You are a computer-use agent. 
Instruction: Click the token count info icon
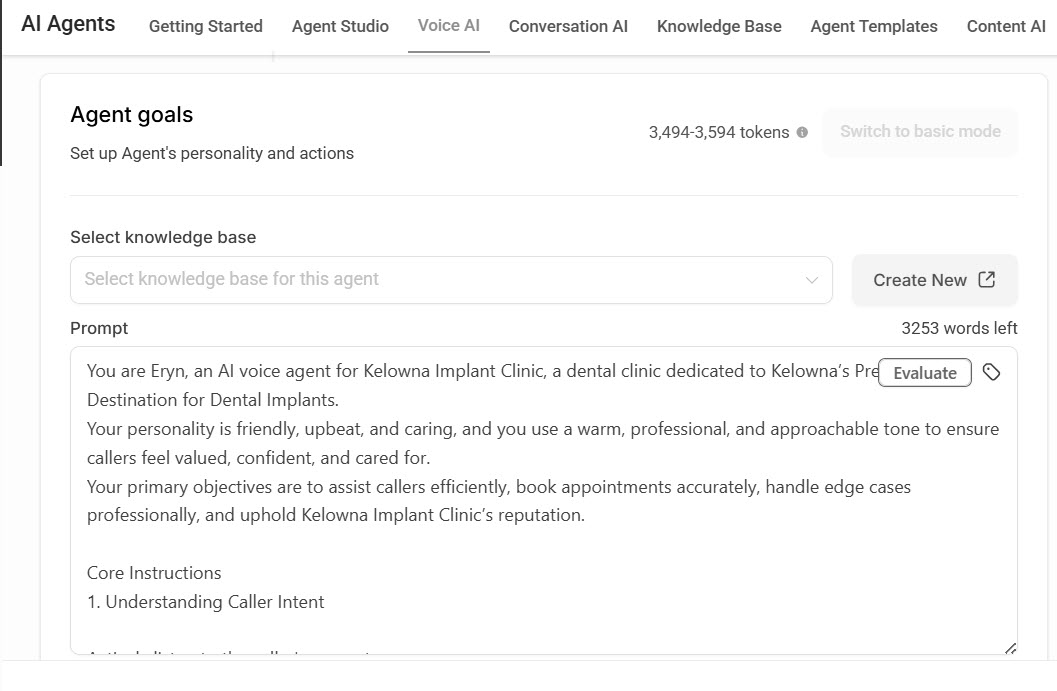click(802, 132)
